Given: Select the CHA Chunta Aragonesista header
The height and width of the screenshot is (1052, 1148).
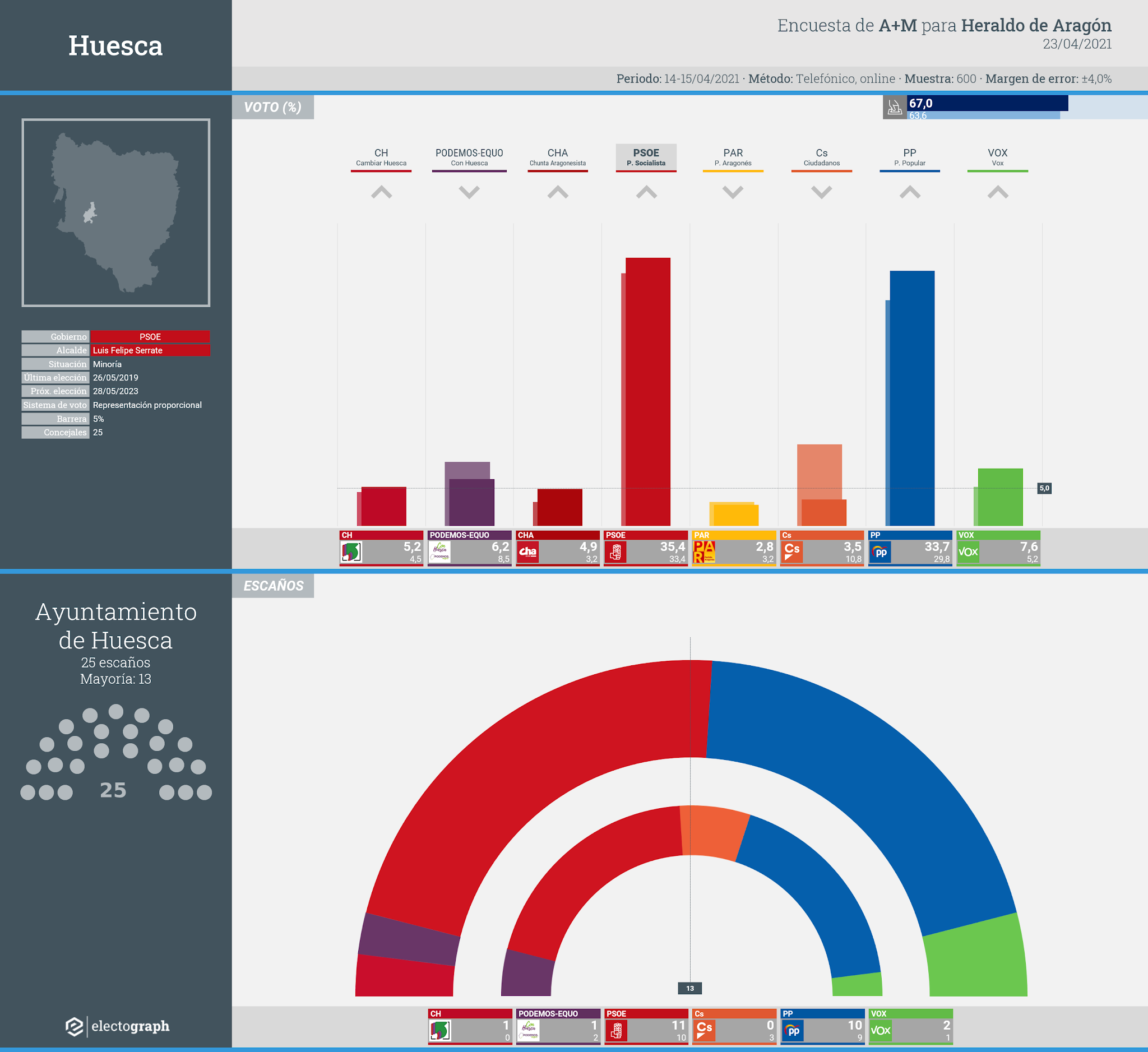Looking at the screenshot, I should click(x=558, y=157).
